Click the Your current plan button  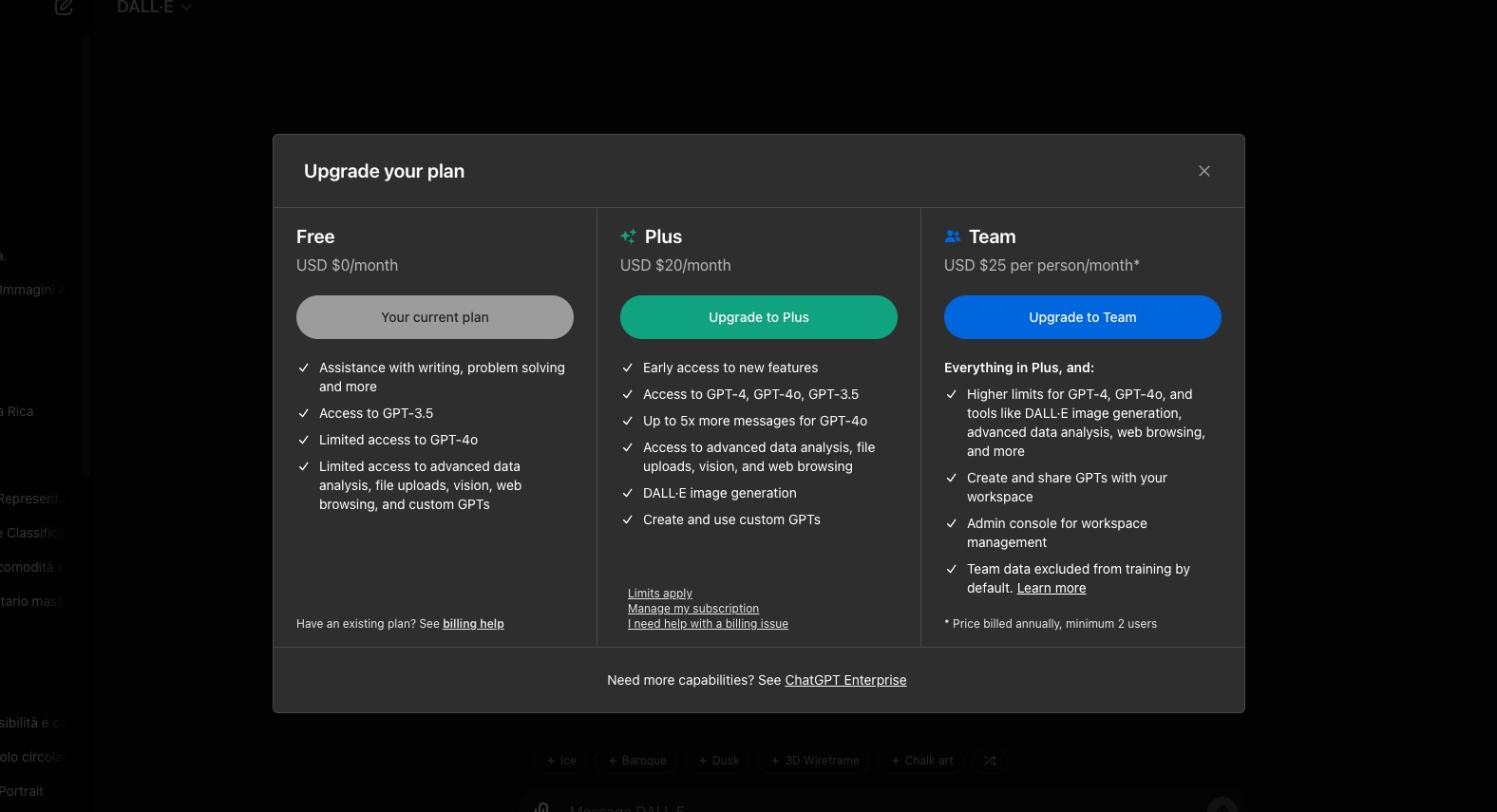435,317
